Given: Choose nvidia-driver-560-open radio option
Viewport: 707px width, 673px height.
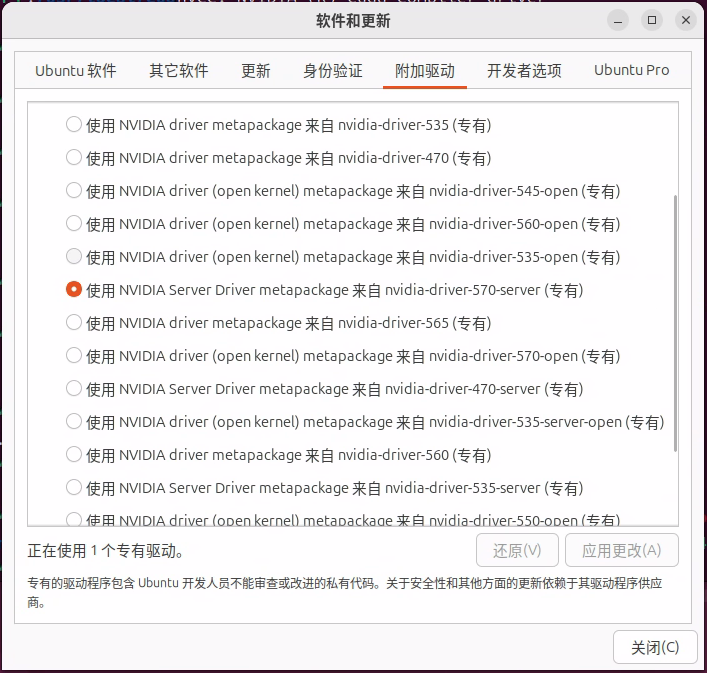Looking at the screenshot, I should click(x=73, y=223).
